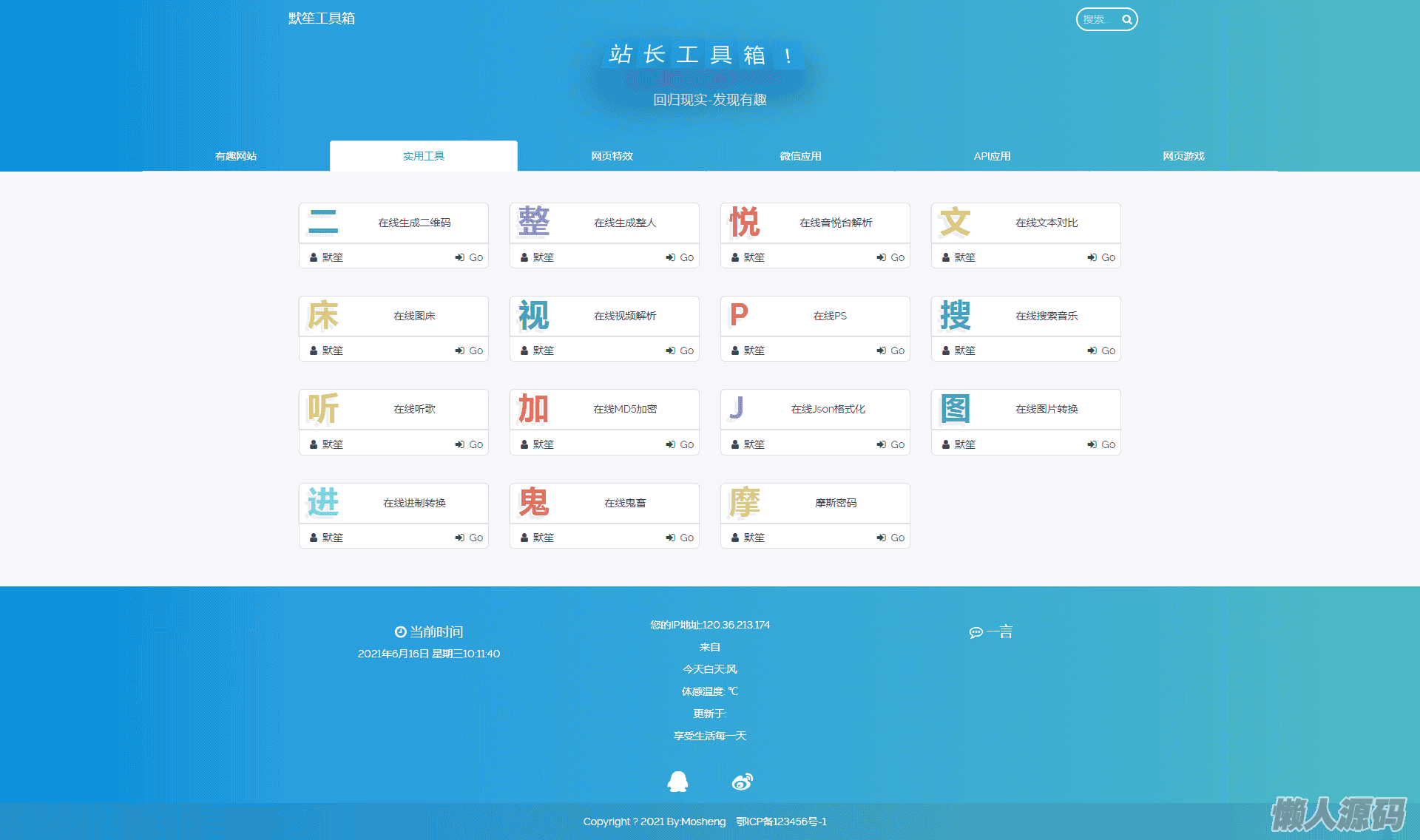This screenshot has width=1420, height=840.
Task: Click the 摩 icon for Morse code
Action: click(x=744, y=503)
